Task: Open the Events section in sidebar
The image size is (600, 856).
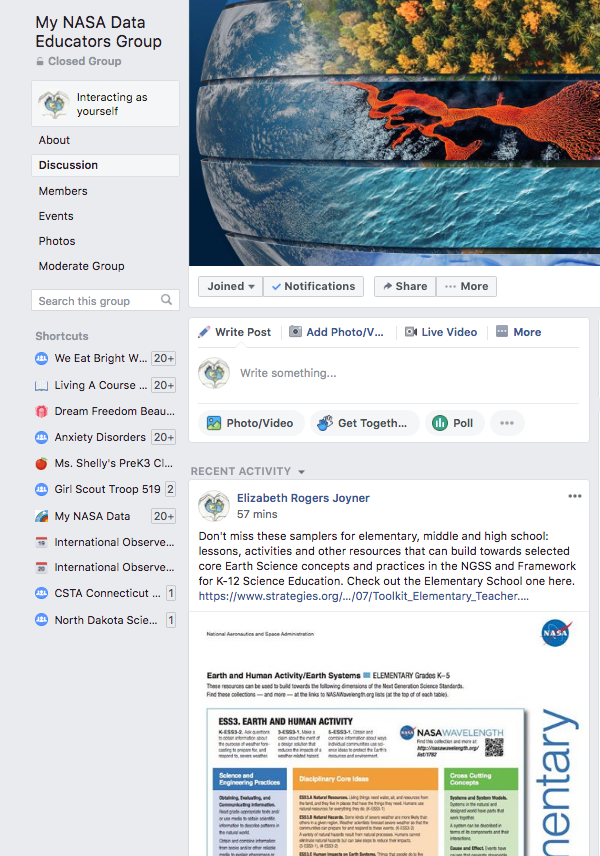Action: (x=56, y=216)
